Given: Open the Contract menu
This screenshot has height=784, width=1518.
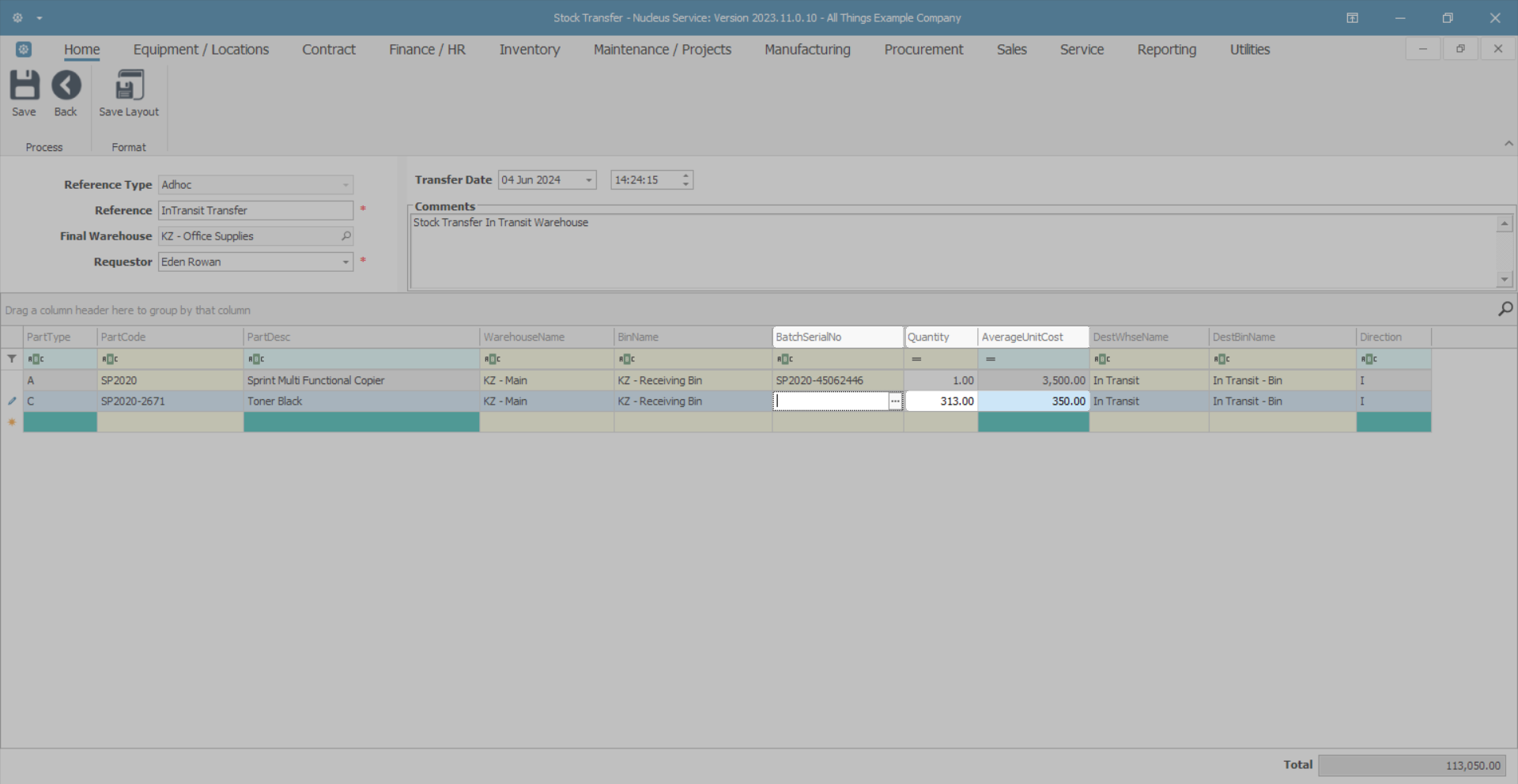Looking at the screenshot, I should (329, 49).
